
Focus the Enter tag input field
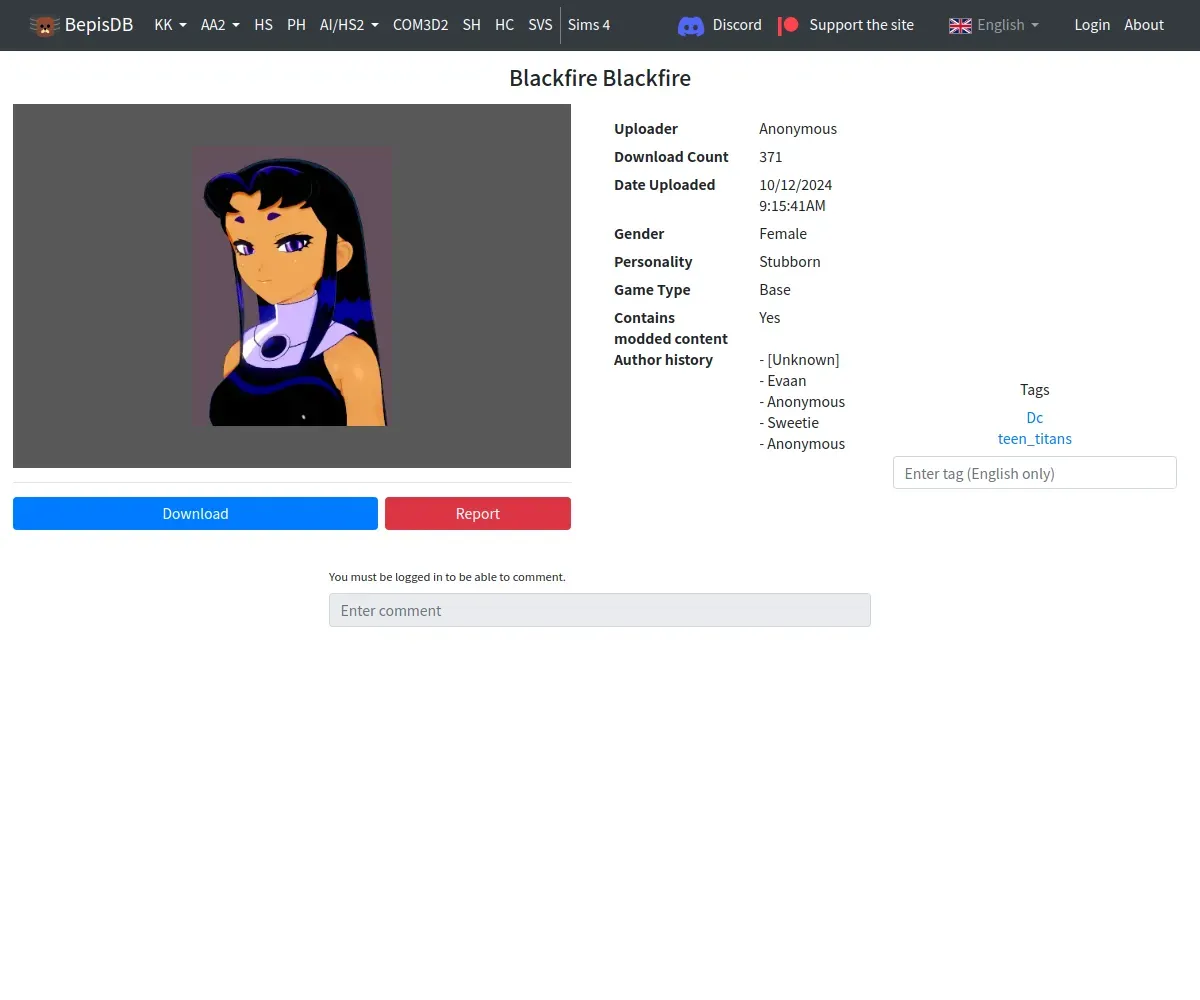(x=1035, y=473)
